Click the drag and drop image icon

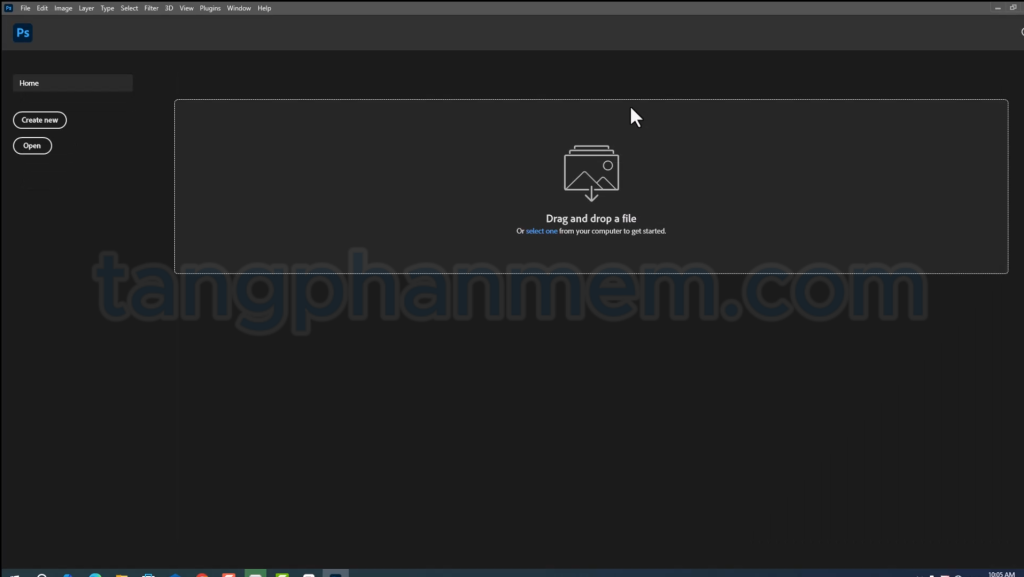point(591,173)
